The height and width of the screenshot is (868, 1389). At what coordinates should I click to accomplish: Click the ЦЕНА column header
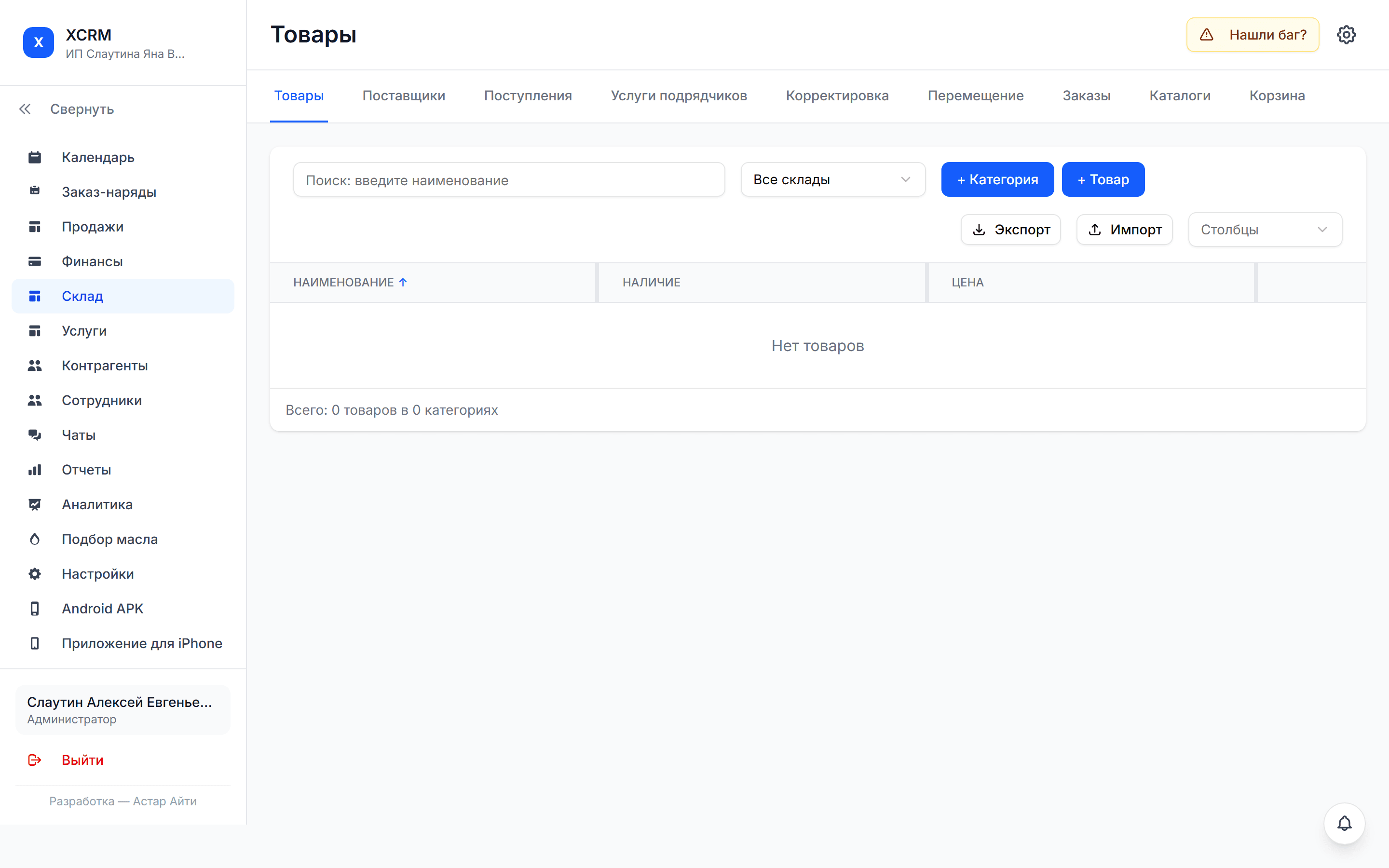967,283
